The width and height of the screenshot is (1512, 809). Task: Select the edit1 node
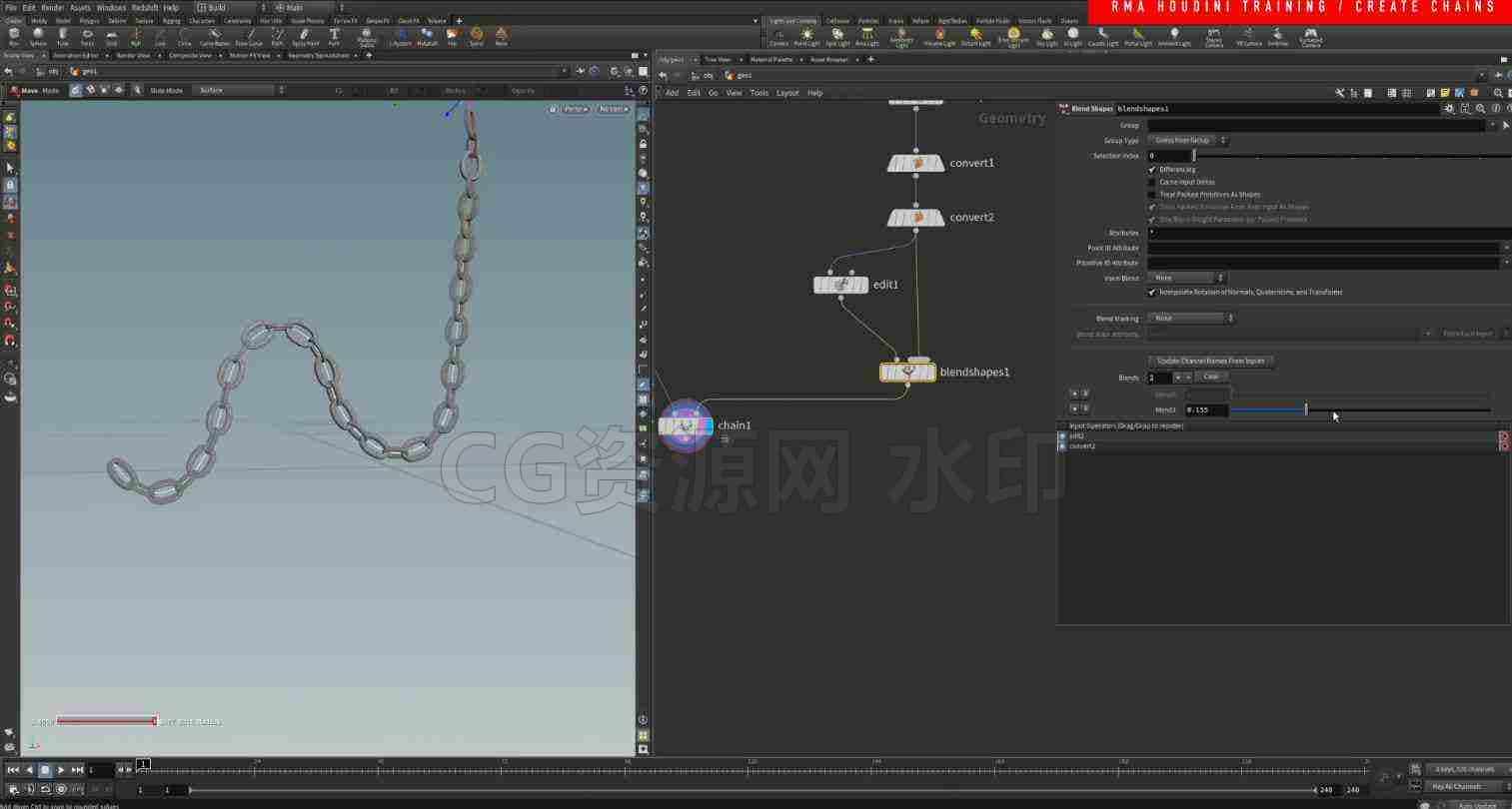pos(840,285)
